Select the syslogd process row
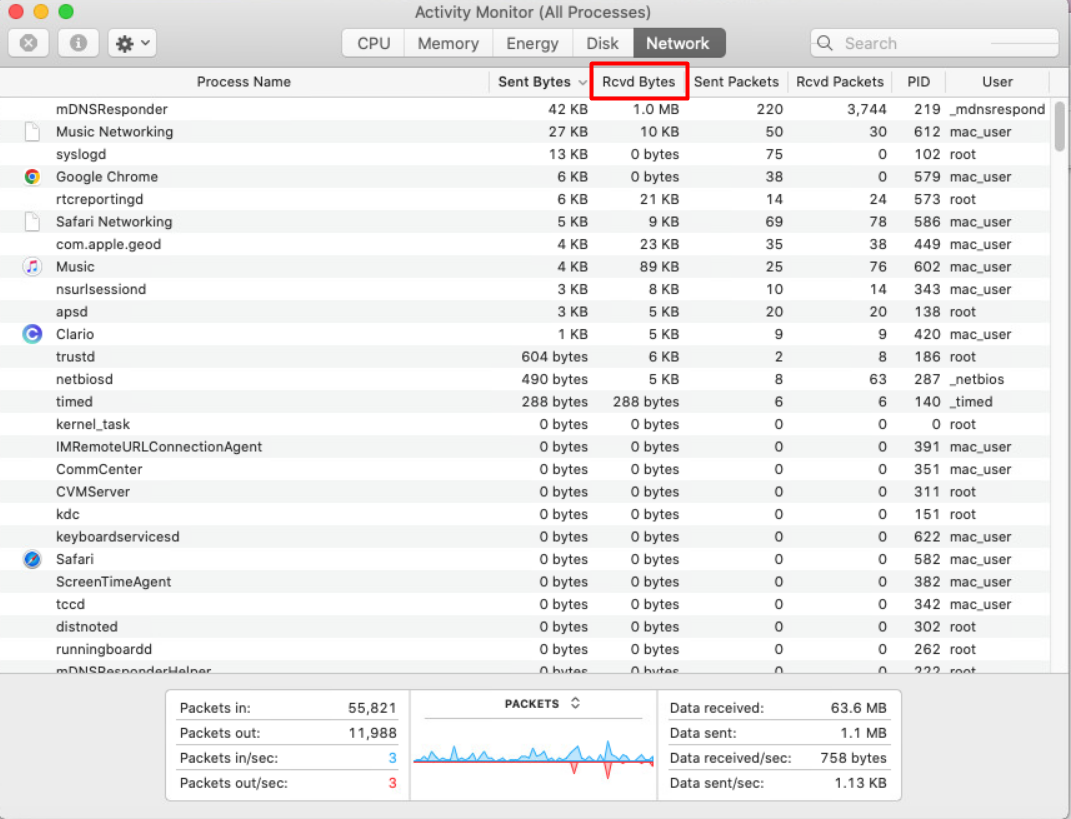1071x819 pixels. pyautogui.click(x=525, y=154)
